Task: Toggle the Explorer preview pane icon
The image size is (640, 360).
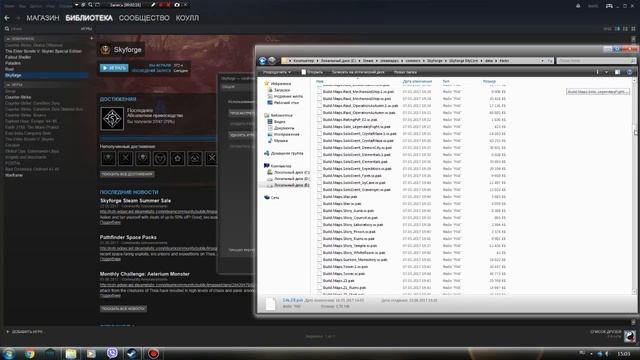Action: (x=618, y=72)
